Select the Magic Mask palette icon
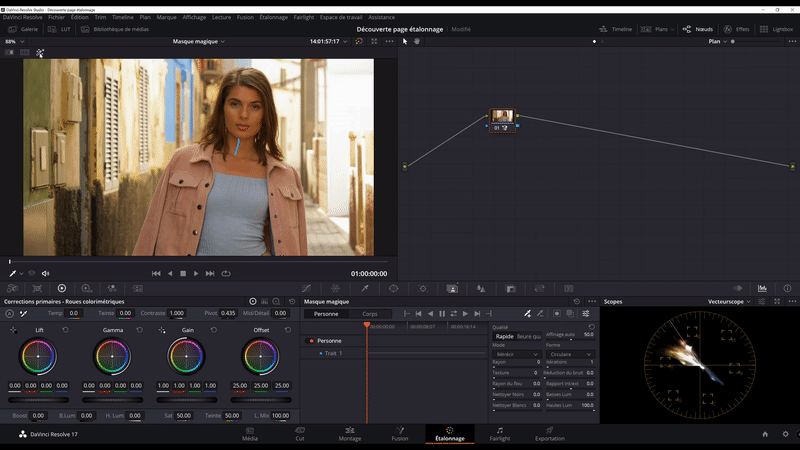800x450 pixels. tap(452, 288)
